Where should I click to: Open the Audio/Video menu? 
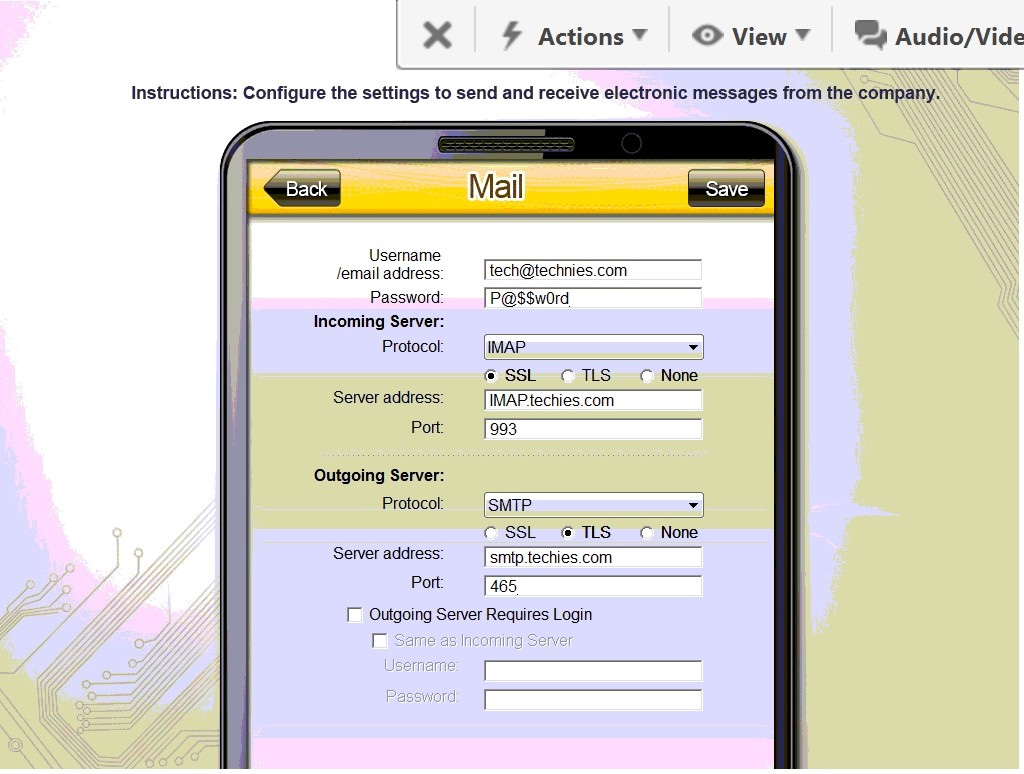[x=939, y=36]
